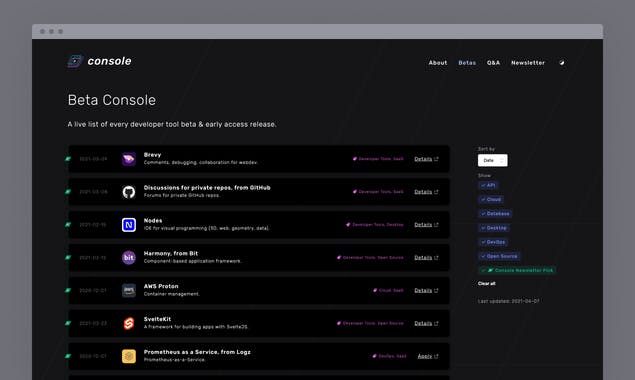Click the "A live list of every developer tool" tagline
The image size is (635, 380).
click(172, 124)
